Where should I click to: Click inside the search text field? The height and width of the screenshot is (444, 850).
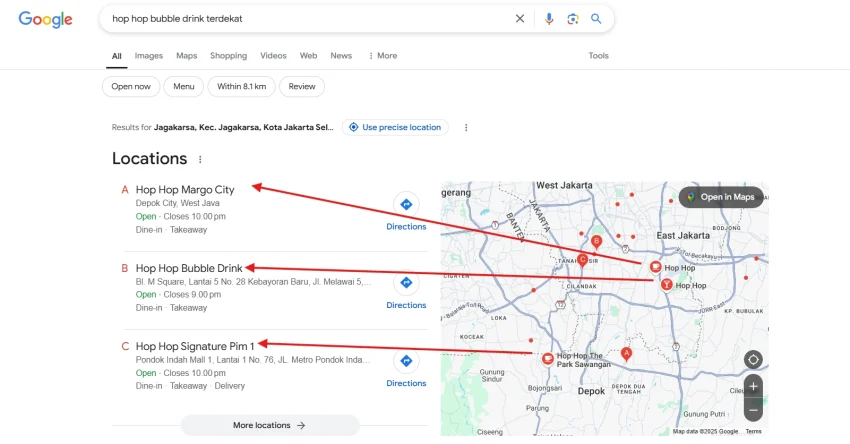coord(300,18)
